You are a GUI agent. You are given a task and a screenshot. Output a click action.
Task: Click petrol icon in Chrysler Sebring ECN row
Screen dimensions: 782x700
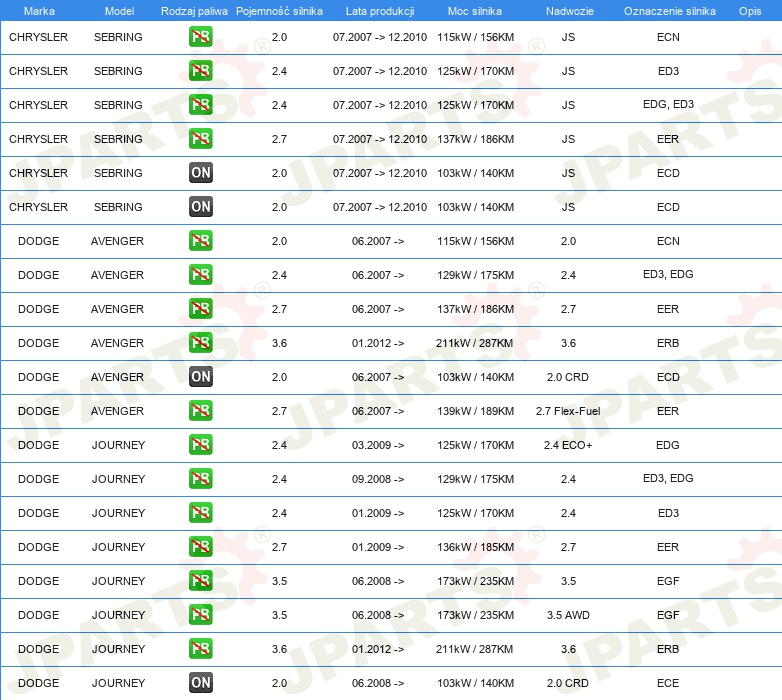(200, 36)
